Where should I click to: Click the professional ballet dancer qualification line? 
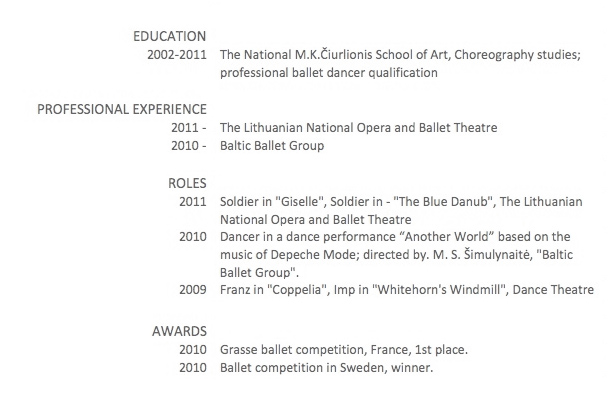[329, 73]
